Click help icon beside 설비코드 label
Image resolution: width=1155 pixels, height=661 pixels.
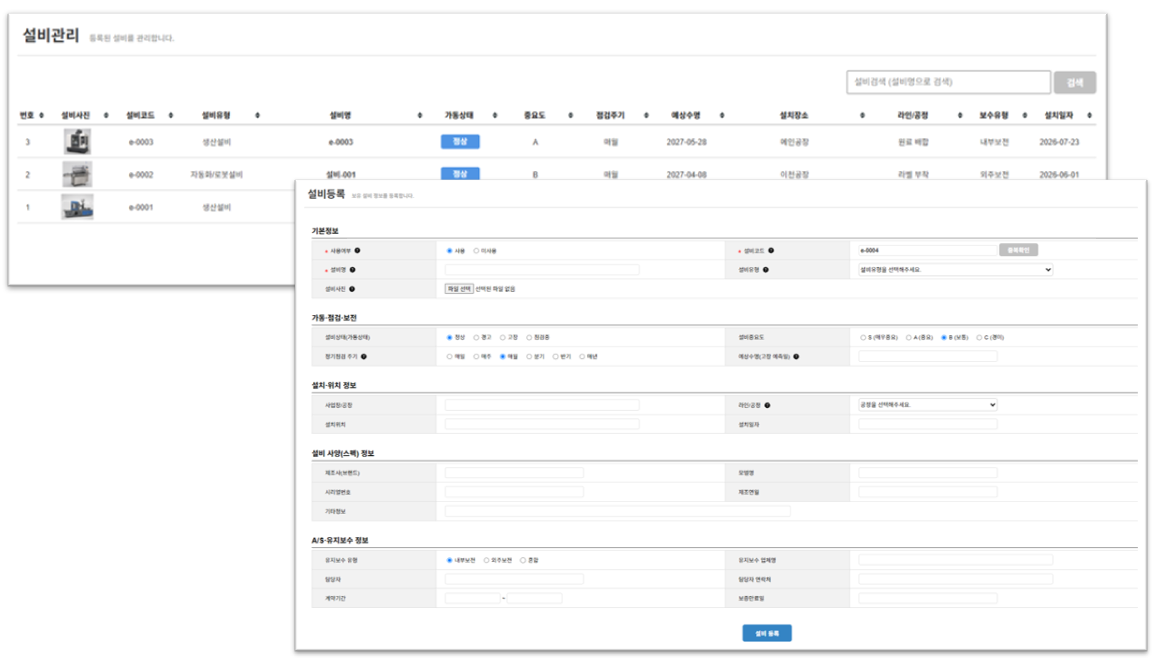tap(771, 251)
